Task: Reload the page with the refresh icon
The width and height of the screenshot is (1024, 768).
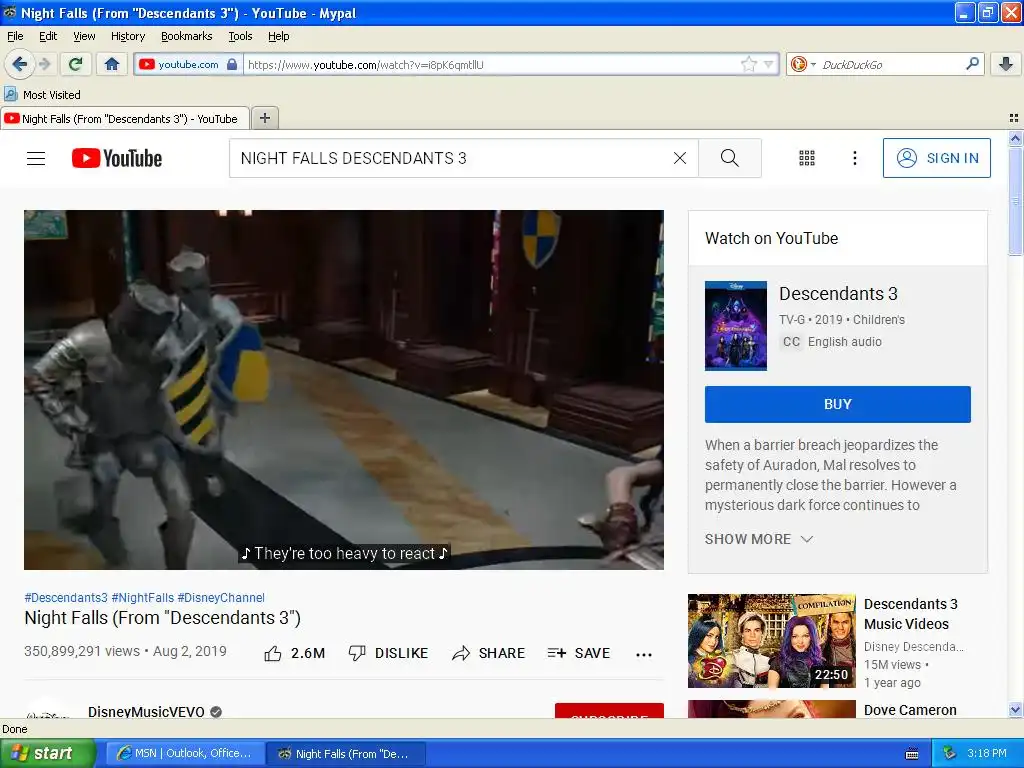Action: 75,64
